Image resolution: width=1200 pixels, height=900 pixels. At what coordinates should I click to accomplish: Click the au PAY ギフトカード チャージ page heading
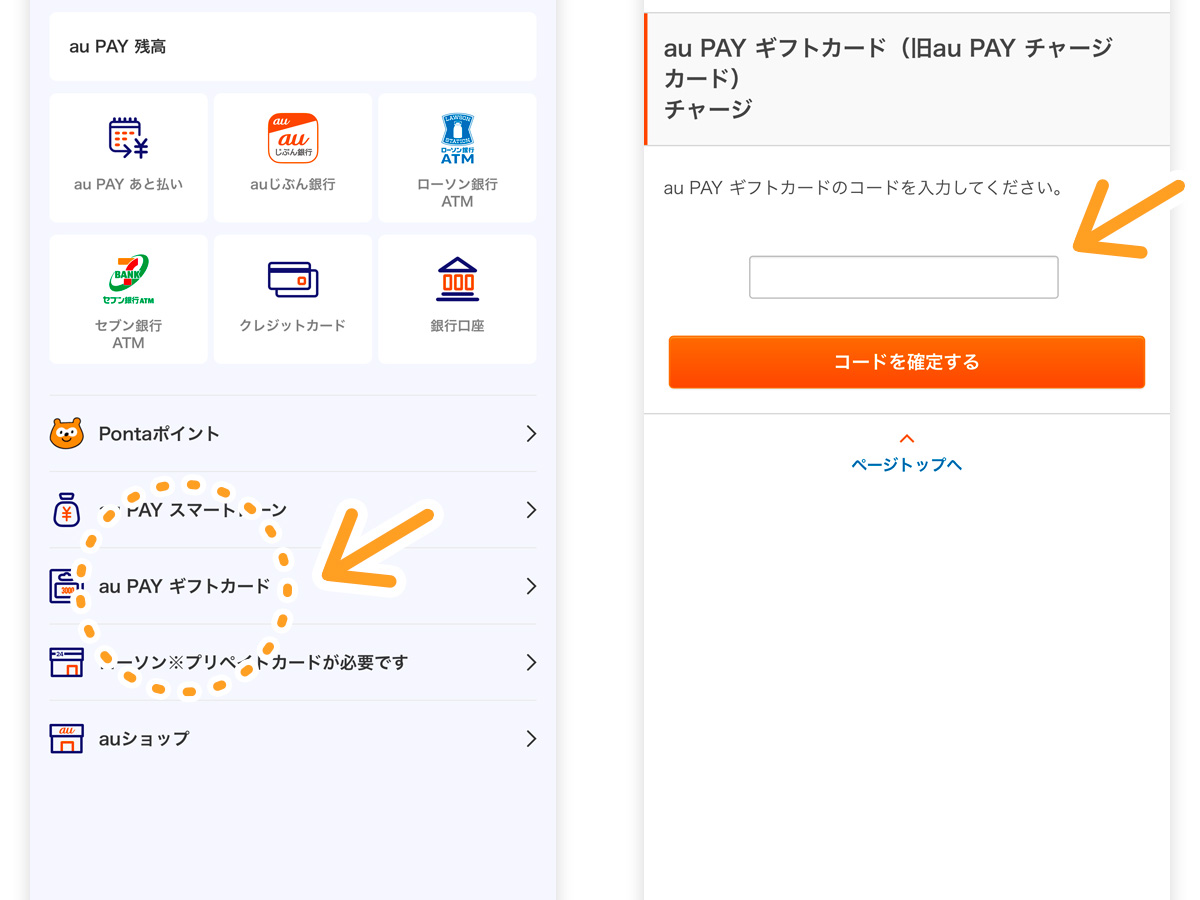coord(888,78)
